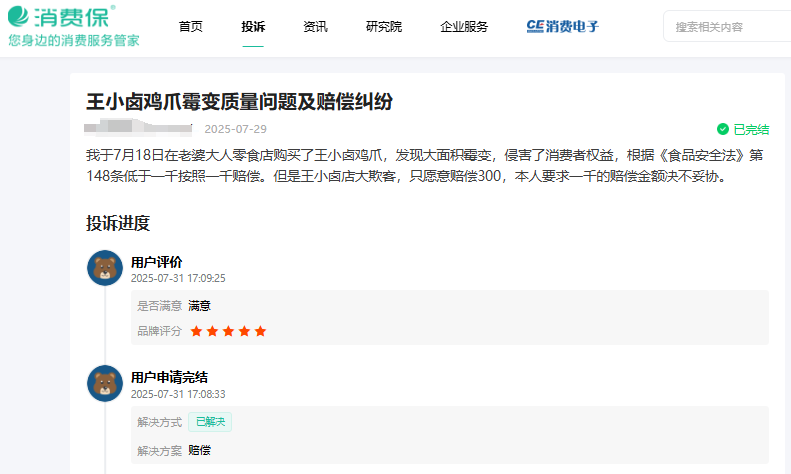This screenshot has height=474, width=791.
Task: Click the 已完结 status label
Action: click(x=751, y=130)
